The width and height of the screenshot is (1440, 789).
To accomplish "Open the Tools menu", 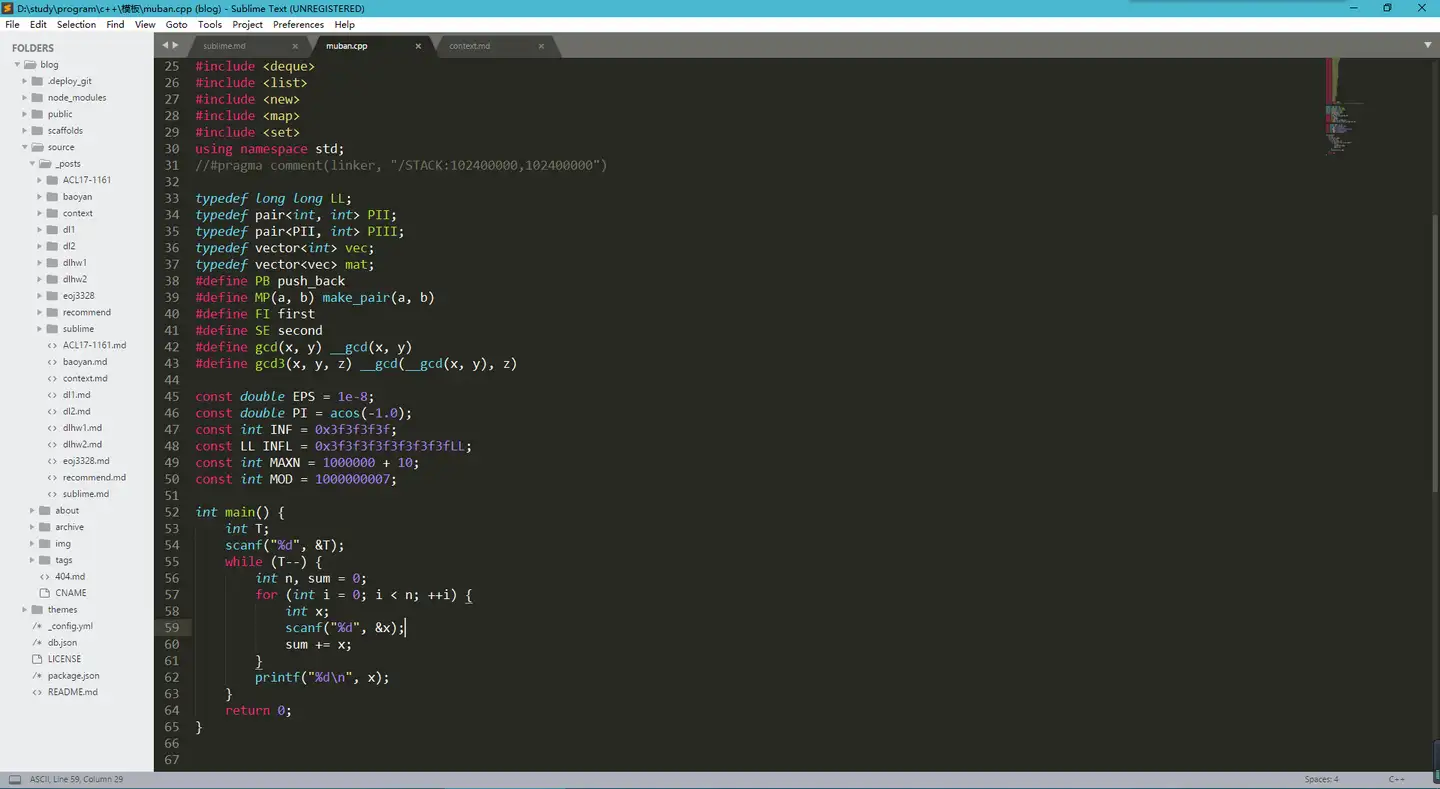I will (210, 24).
